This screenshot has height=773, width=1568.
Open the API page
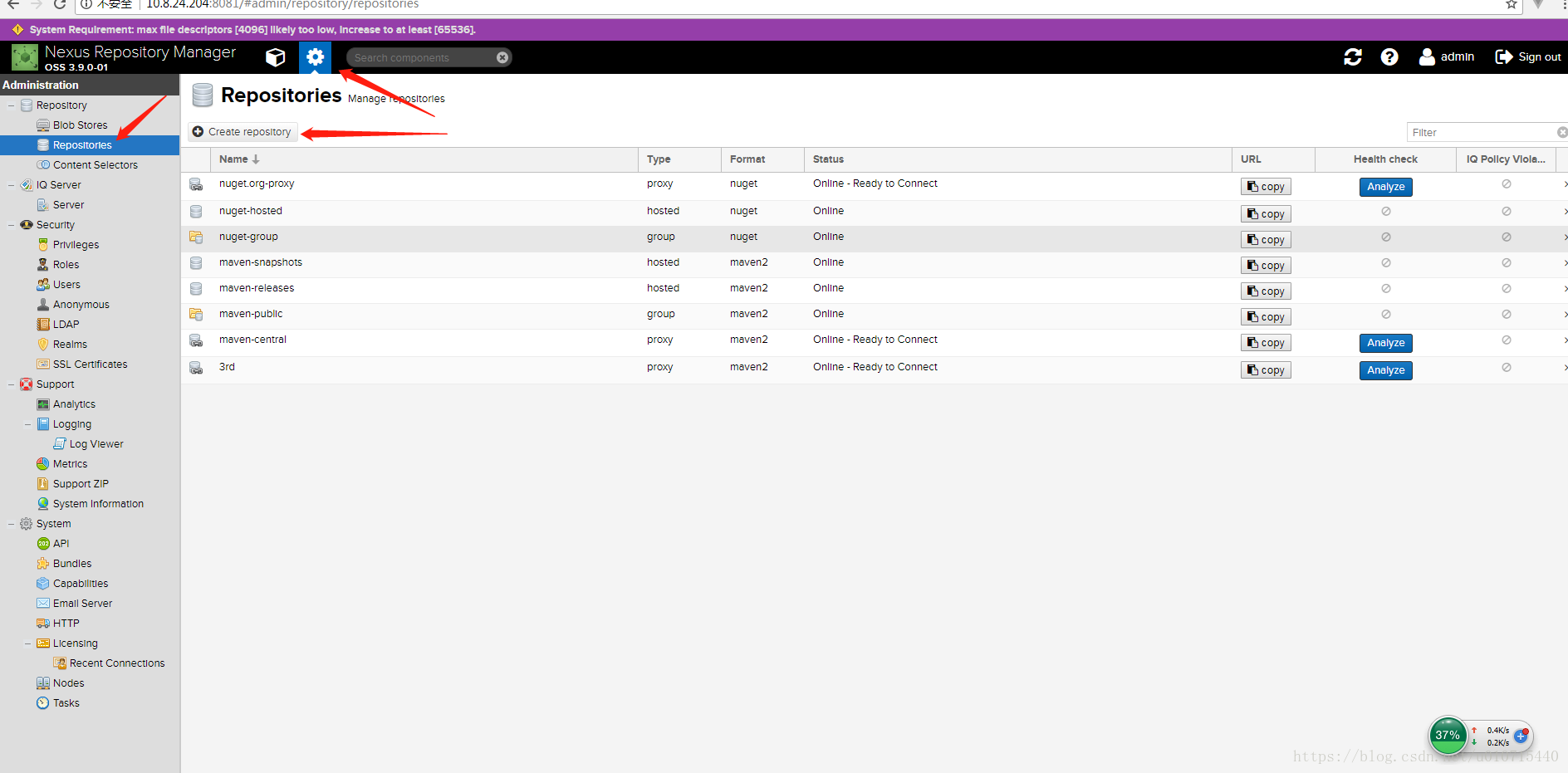[61, 544]
